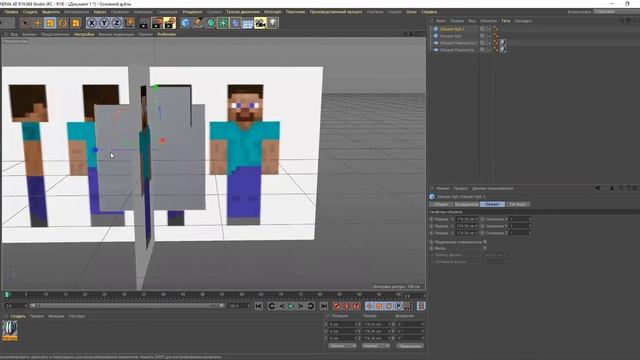The width and height of the screenshot is (640, 360).
Task: Open render settings icon
Action: click(x=170, y=23)
